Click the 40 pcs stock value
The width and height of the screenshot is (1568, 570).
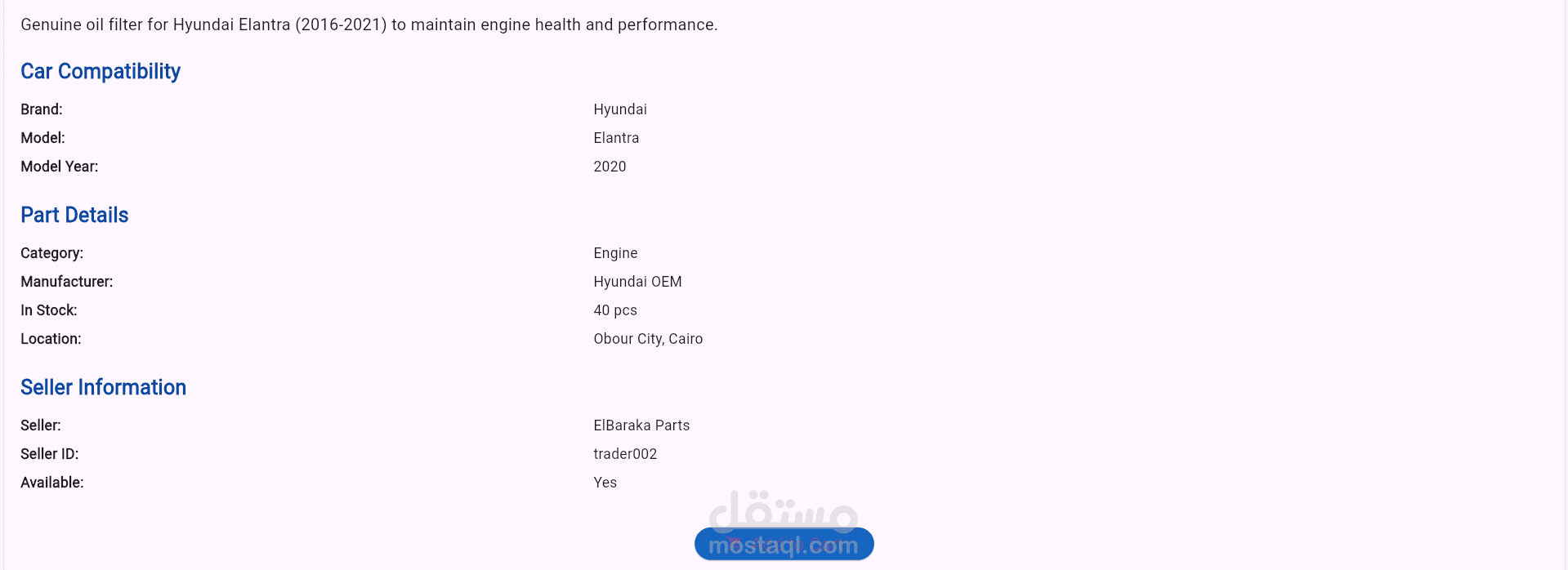click(615, 310)
